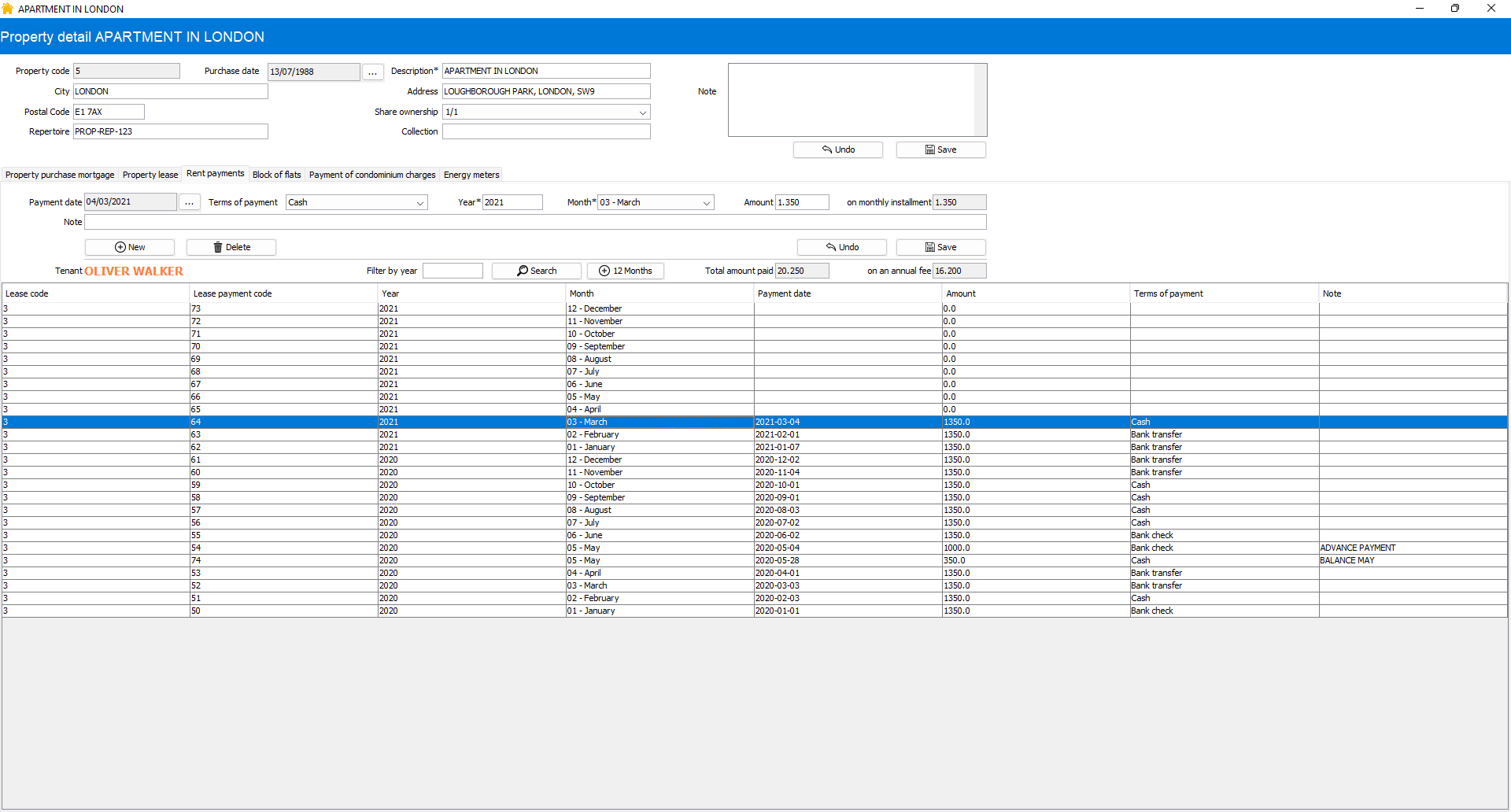Undo changes to the rent payment
1511x812 pixels.
[x=841, y=247]
